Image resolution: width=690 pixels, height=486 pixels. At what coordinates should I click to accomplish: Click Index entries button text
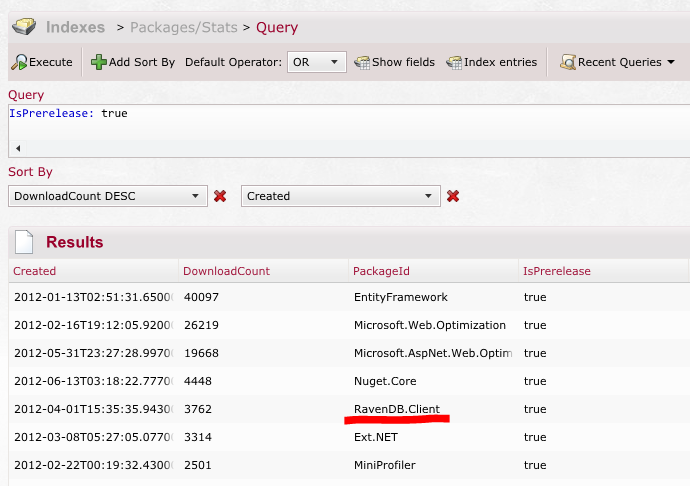coord(500,62)
